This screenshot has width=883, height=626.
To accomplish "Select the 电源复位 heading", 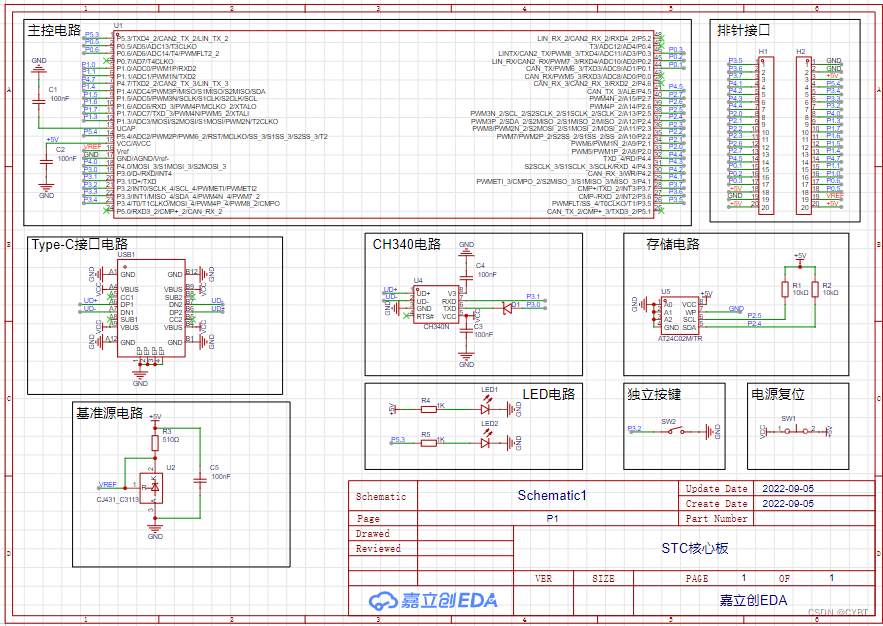I will [x=778, y=394].
